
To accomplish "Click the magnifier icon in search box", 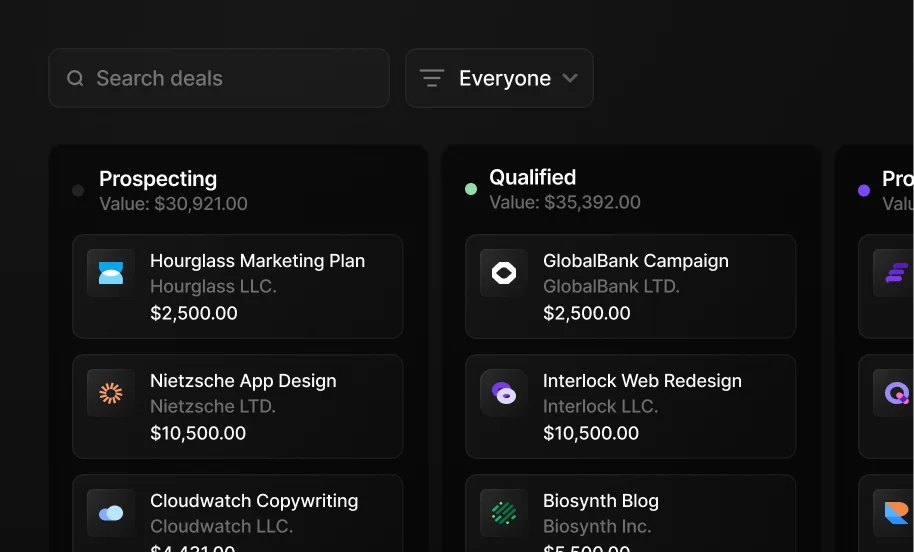I will point(75,78).
